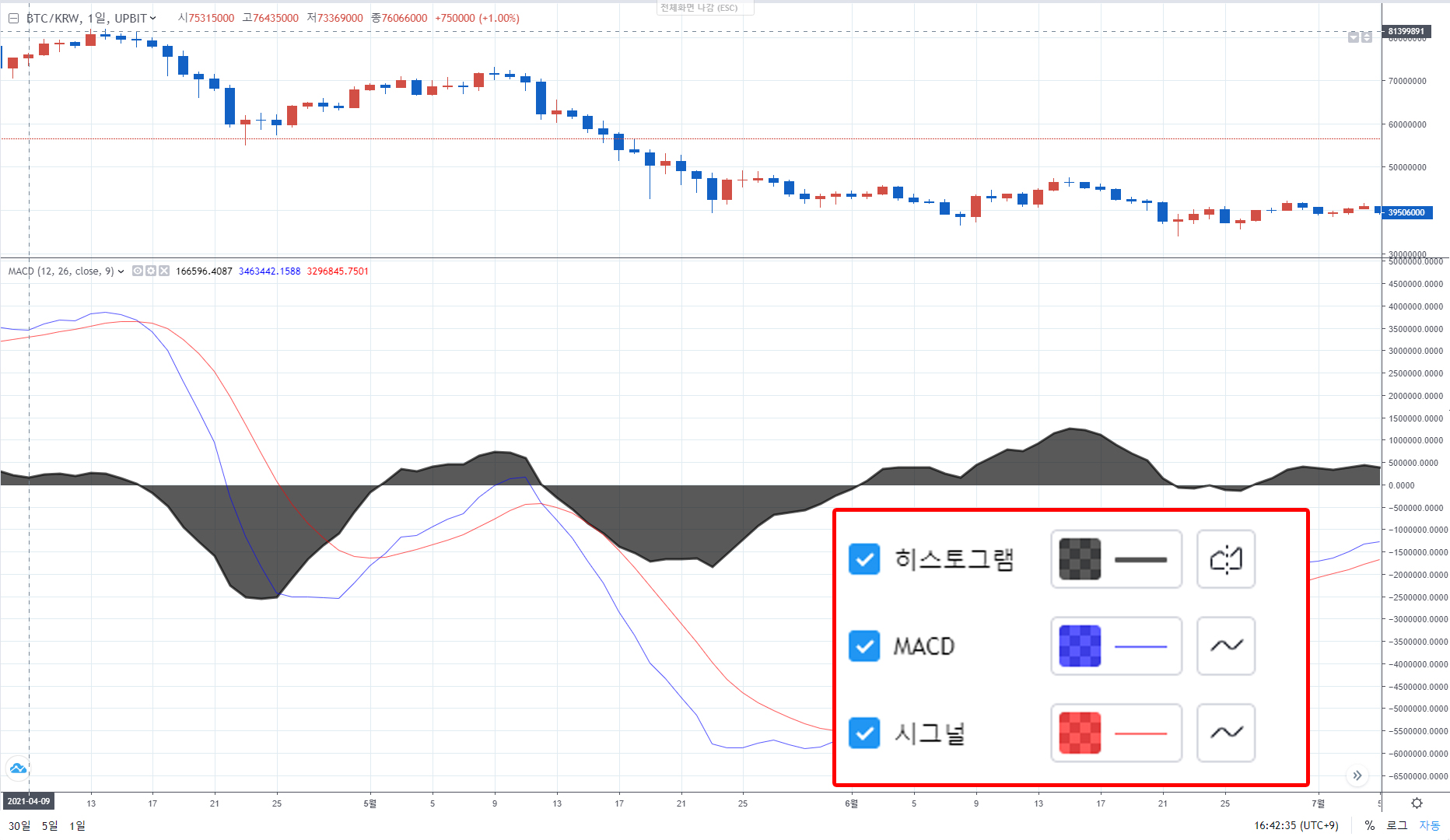Uncheck the 히스토그램 checkbox
Viewport: 1450px width, 840px height.
tap(864, 559)
